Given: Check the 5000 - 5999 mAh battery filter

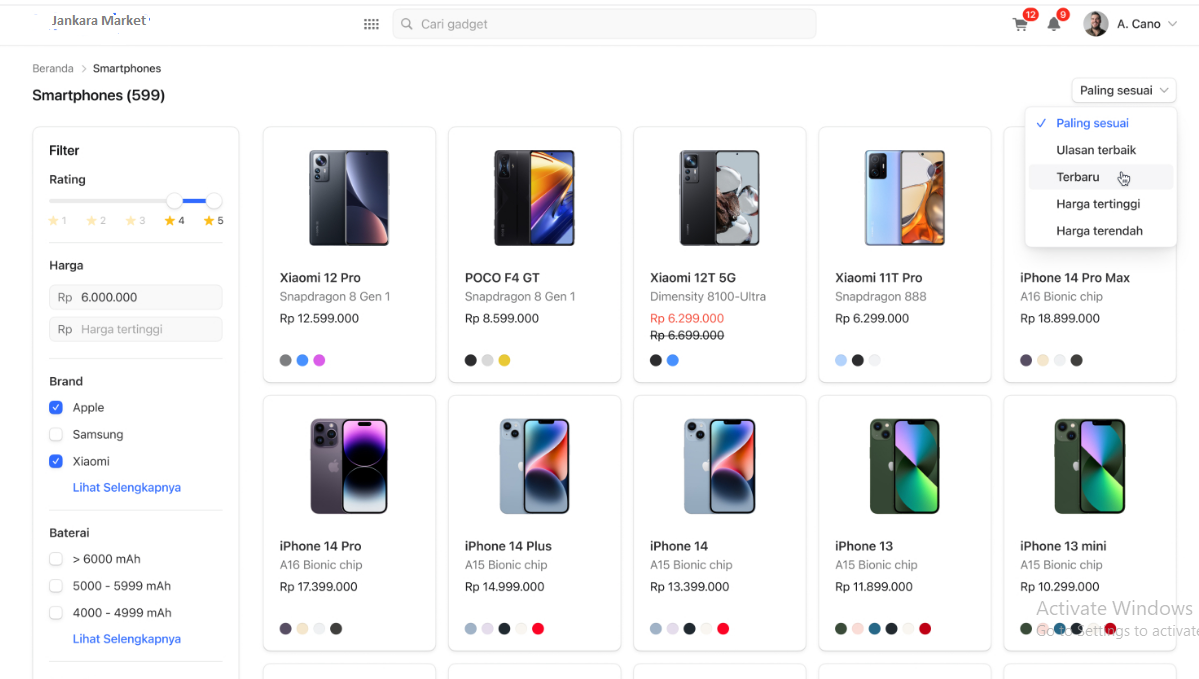Looking at the screenshot, I should coord(56,585).
